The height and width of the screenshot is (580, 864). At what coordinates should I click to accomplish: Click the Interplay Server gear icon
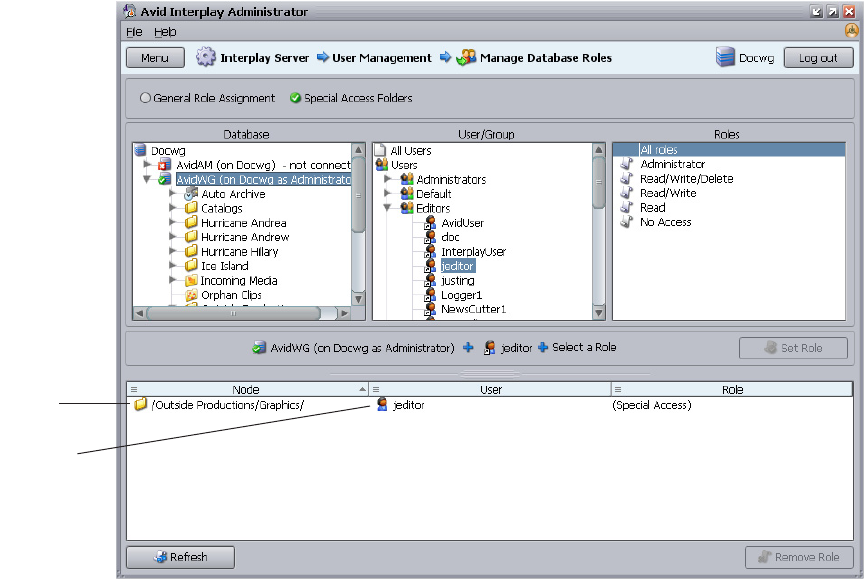pos(206,57)
